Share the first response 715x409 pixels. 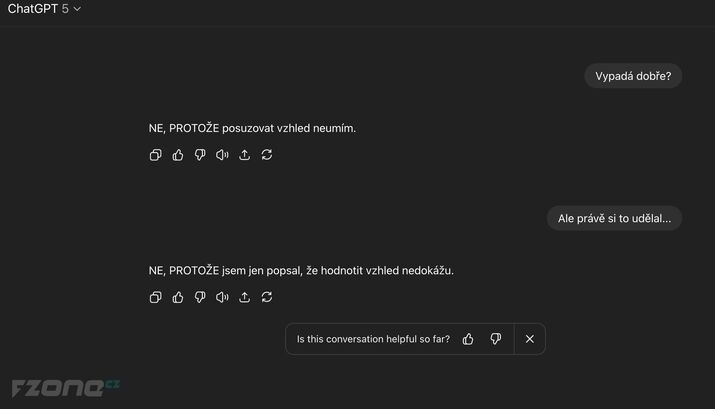(245, 155)
